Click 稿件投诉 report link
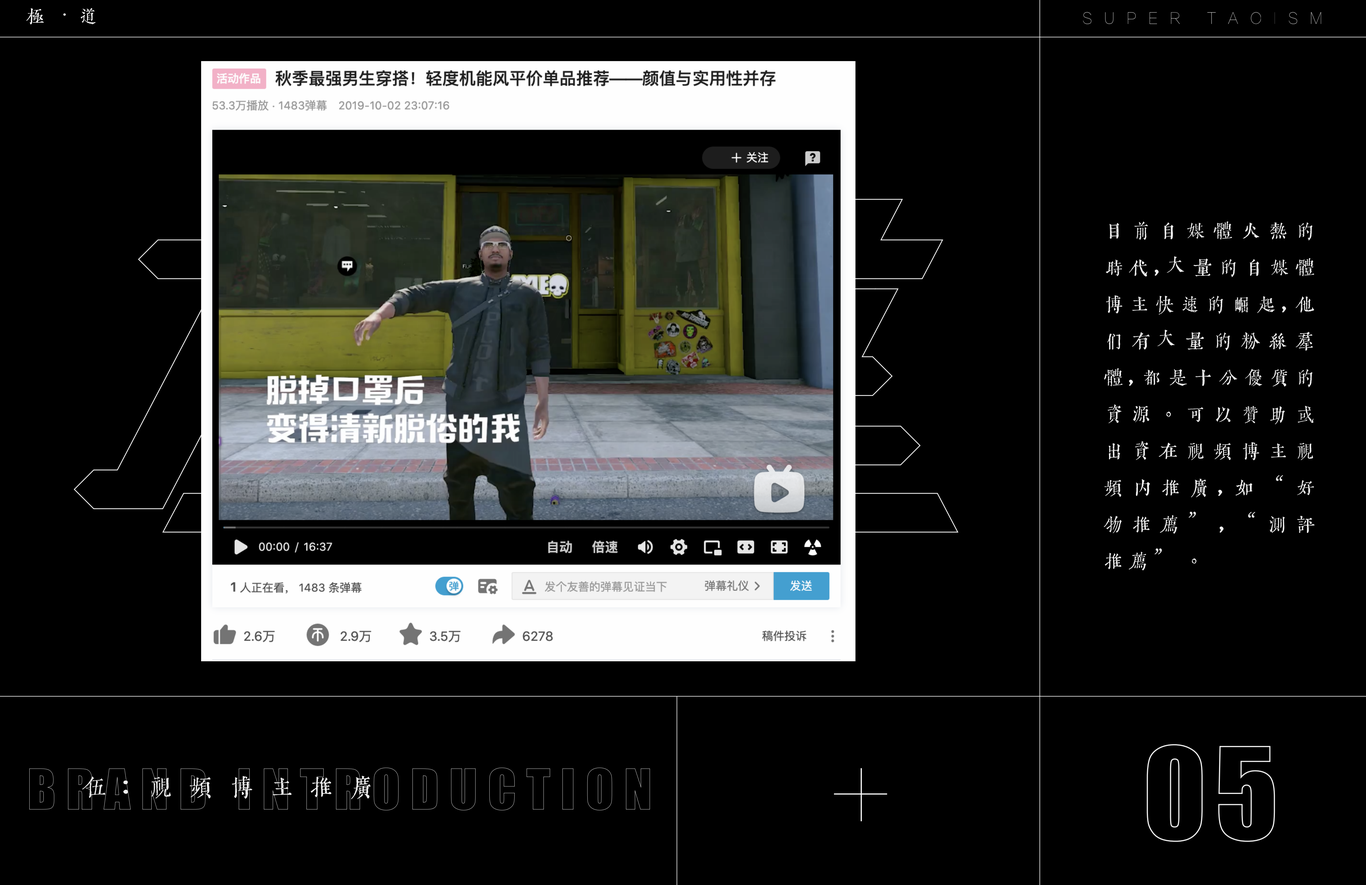Screen dimensions: 1366x885 click(784, 636)
